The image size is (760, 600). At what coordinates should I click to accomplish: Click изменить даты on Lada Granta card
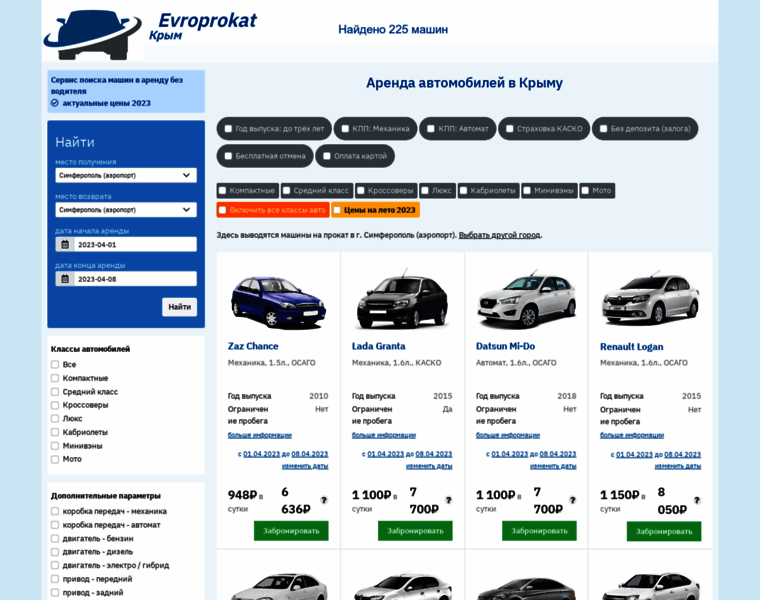(x=429, y=466)
